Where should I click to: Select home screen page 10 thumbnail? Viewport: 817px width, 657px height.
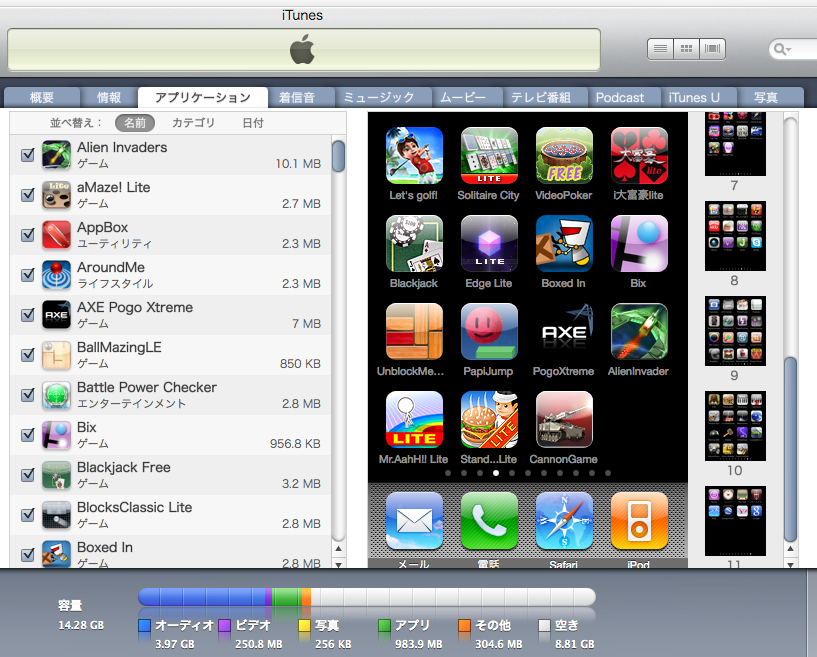[x=735, y=426]
